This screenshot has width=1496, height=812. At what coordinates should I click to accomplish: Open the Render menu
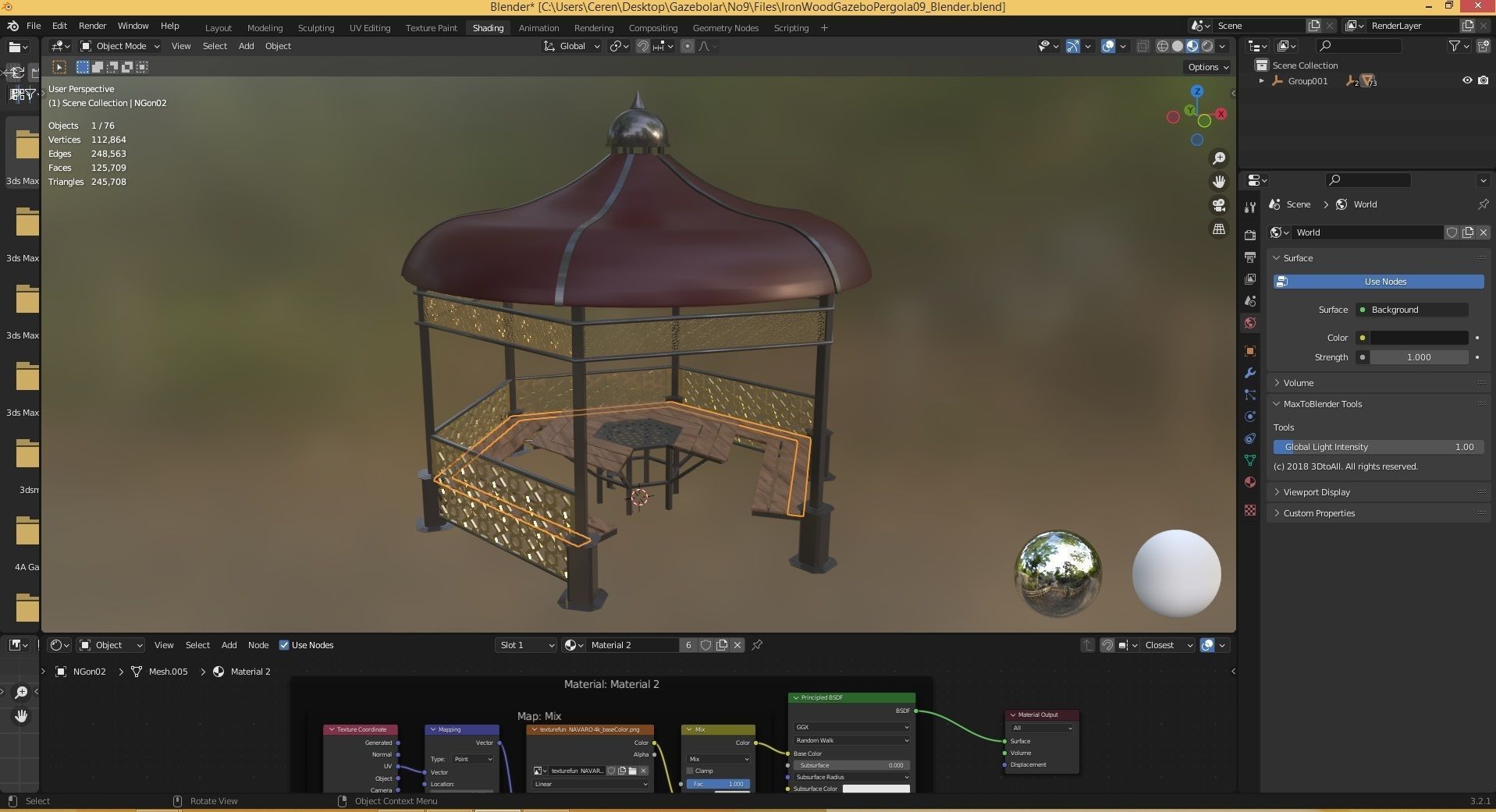click(92, 26)
